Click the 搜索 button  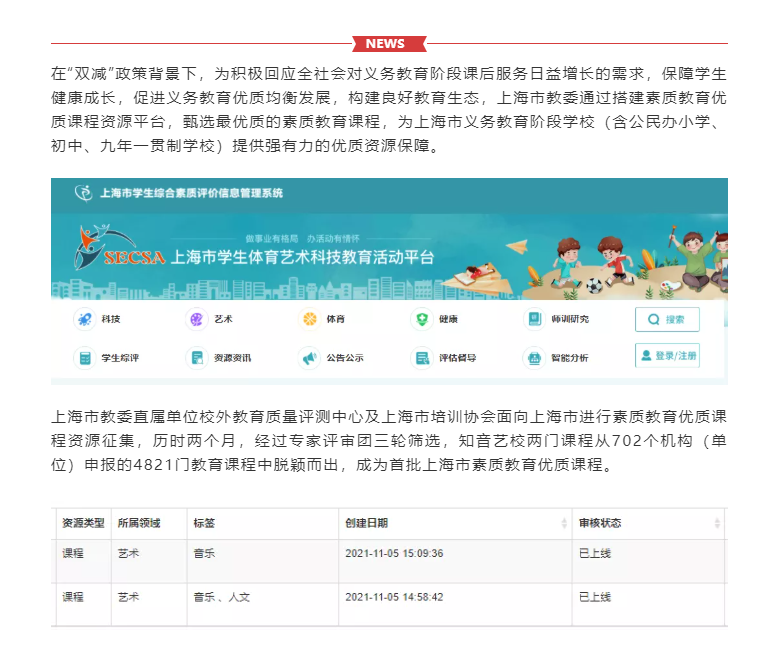667,319
